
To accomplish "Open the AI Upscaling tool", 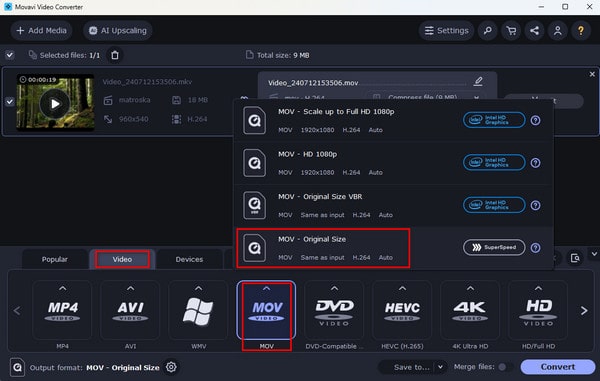I will coord(118,31).
